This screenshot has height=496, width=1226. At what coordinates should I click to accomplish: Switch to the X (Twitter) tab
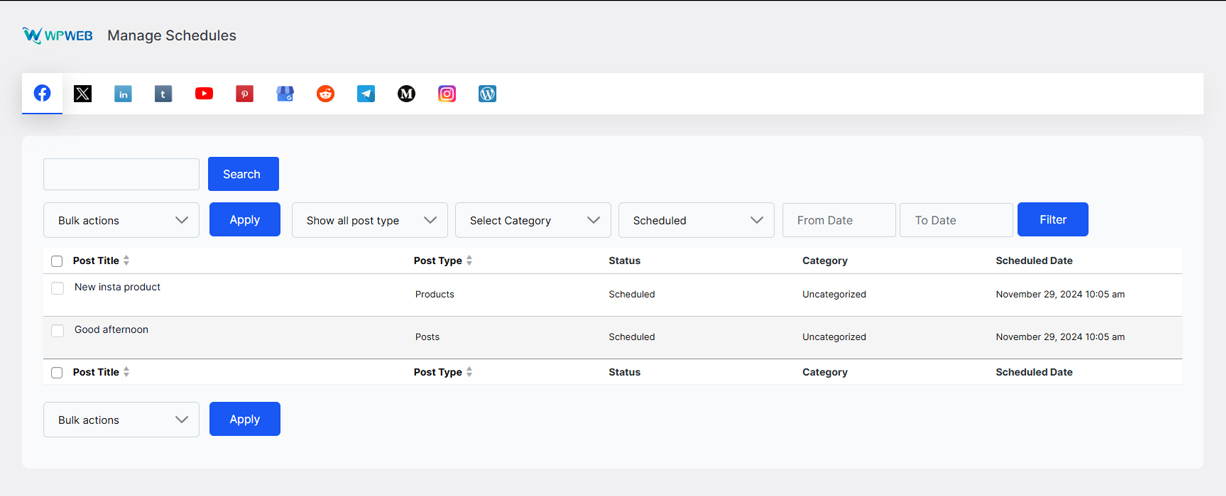[83, 94]
